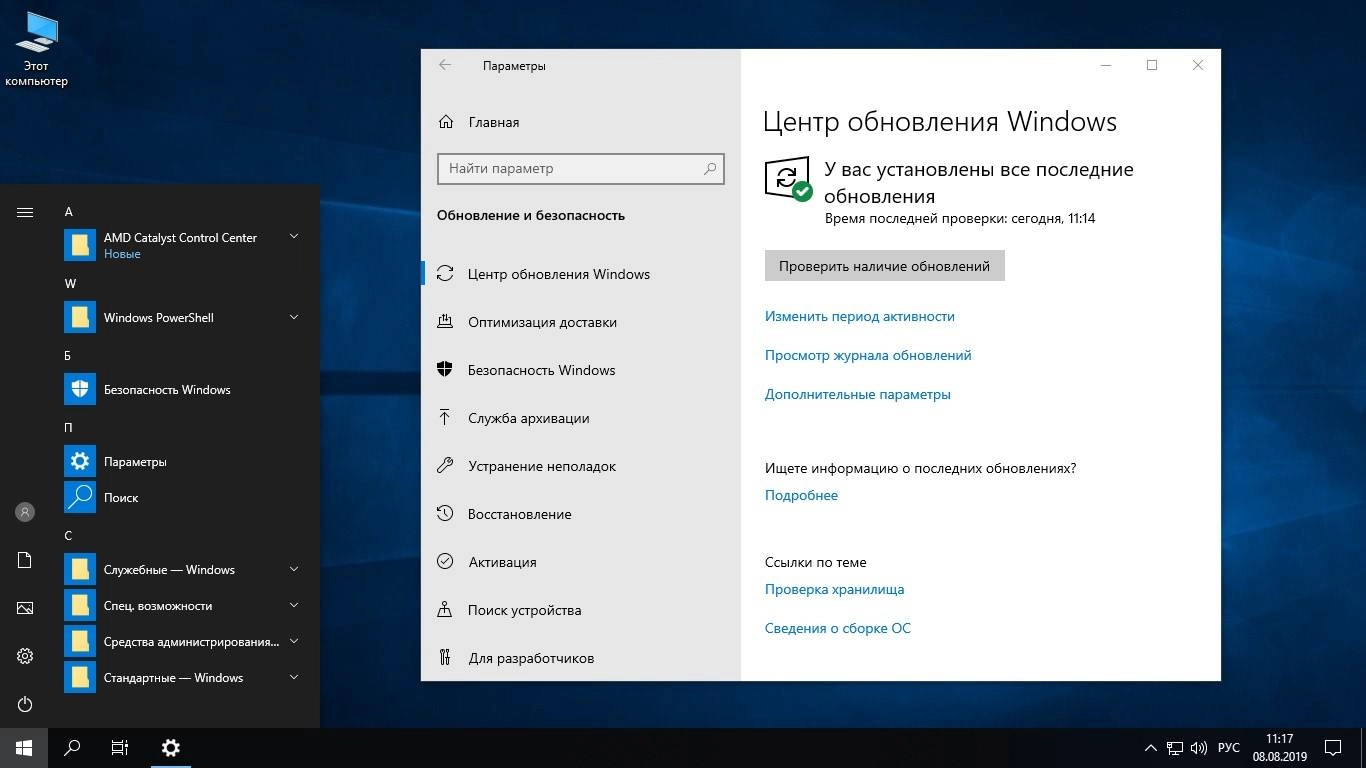The image size is (1366, 768).
Task: Open Settings gear in Start menu rail
Action: pyautogui.click(x=25, y=656)
